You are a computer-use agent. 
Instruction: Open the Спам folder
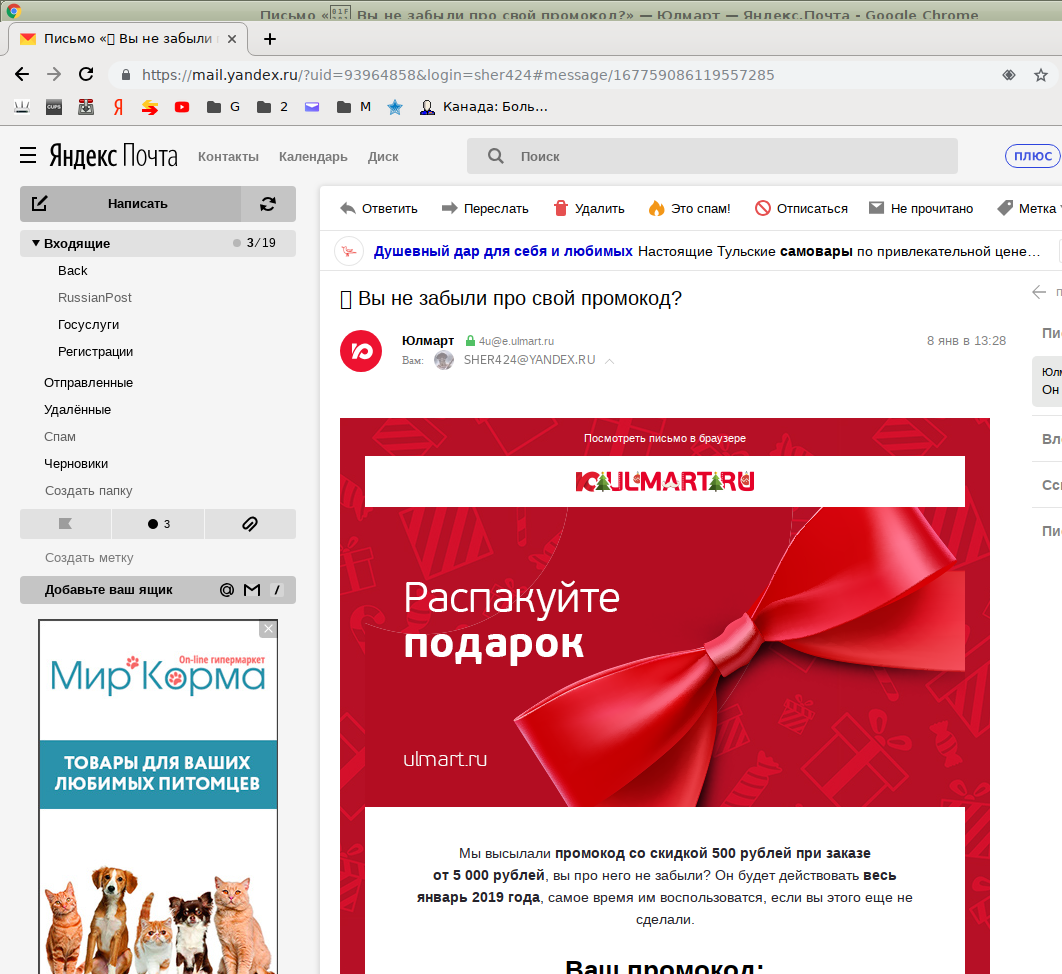tap(60, 437)
